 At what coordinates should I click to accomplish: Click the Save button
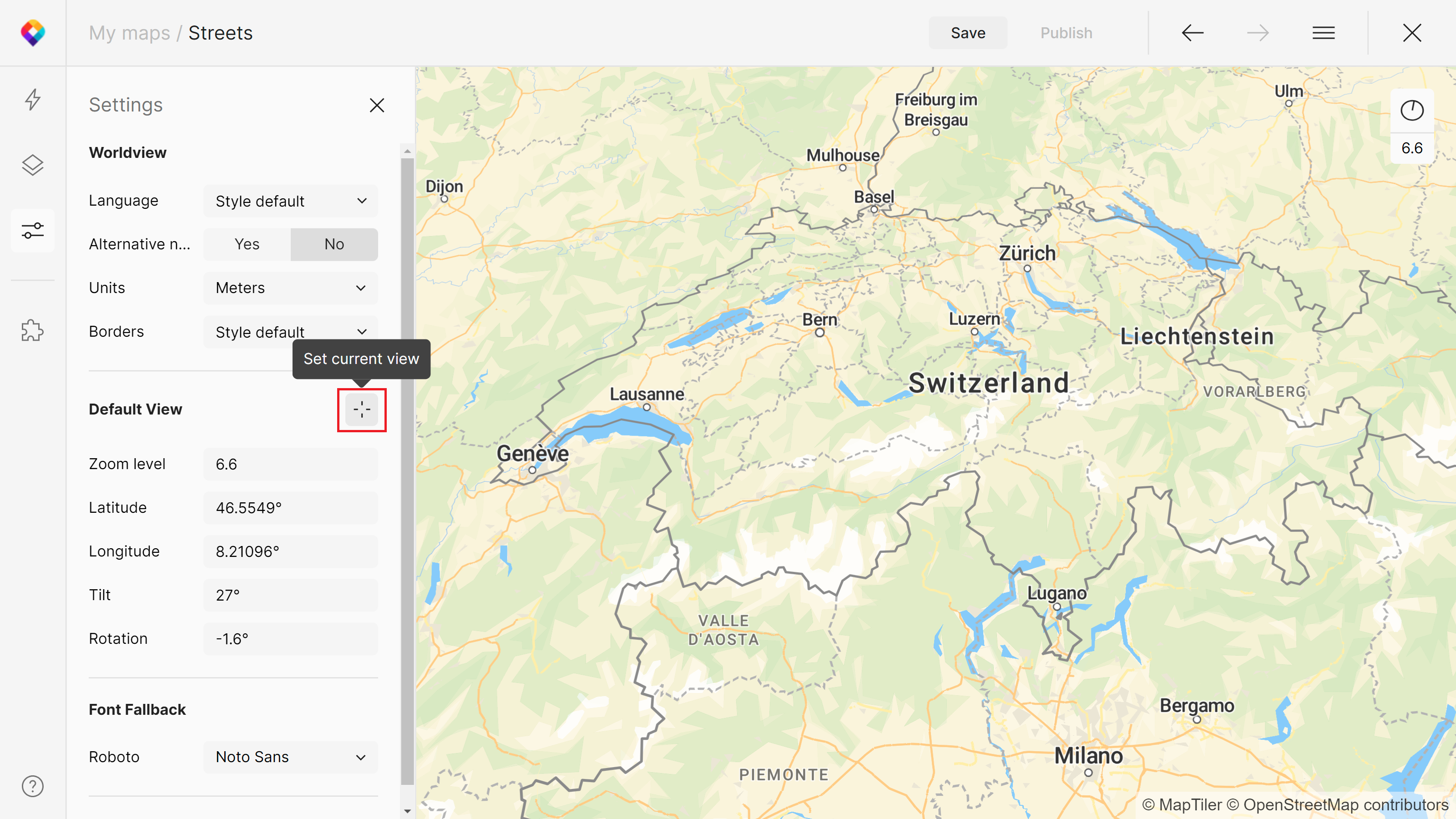968,33
